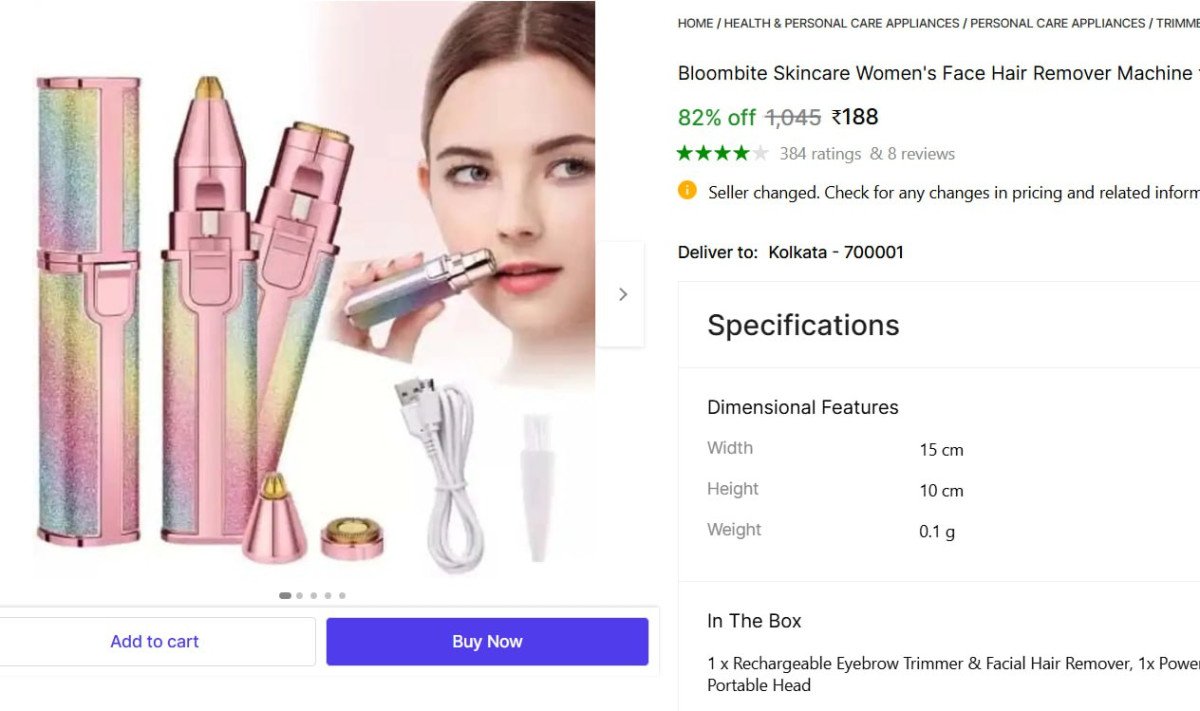View the 8 reviews link
Image resolution: width=1200 pixels, height=711 pixels.
coord(912,154)
